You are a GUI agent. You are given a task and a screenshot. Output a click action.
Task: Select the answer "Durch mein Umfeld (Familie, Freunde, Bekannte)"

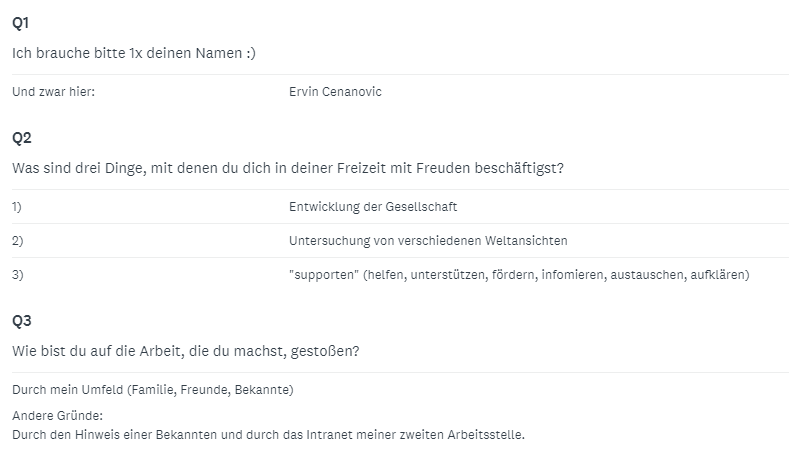coord(152,389)
